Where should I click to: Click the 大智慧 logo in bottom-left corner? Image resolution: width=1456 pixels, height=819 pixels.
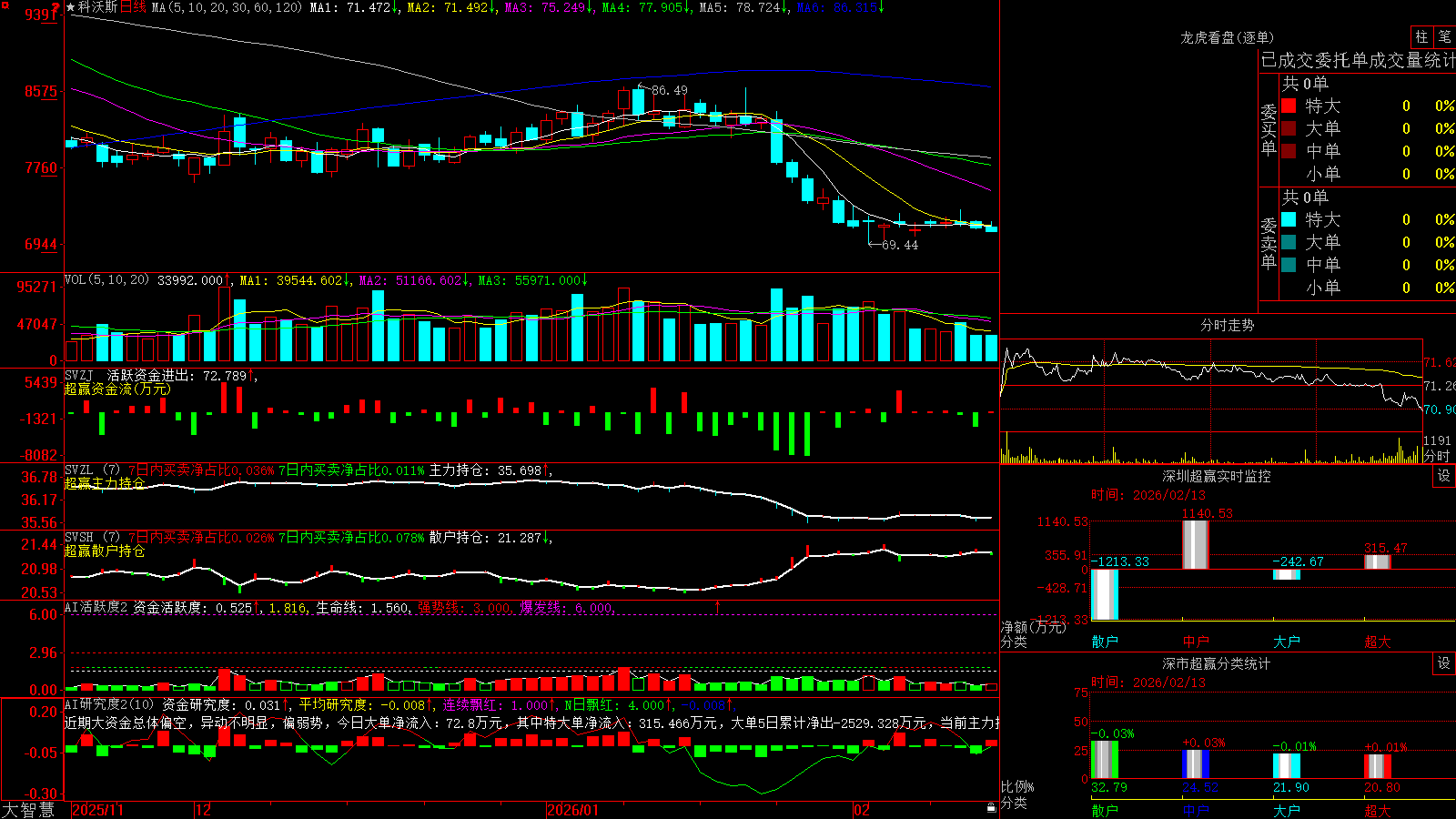click(28, 810)
